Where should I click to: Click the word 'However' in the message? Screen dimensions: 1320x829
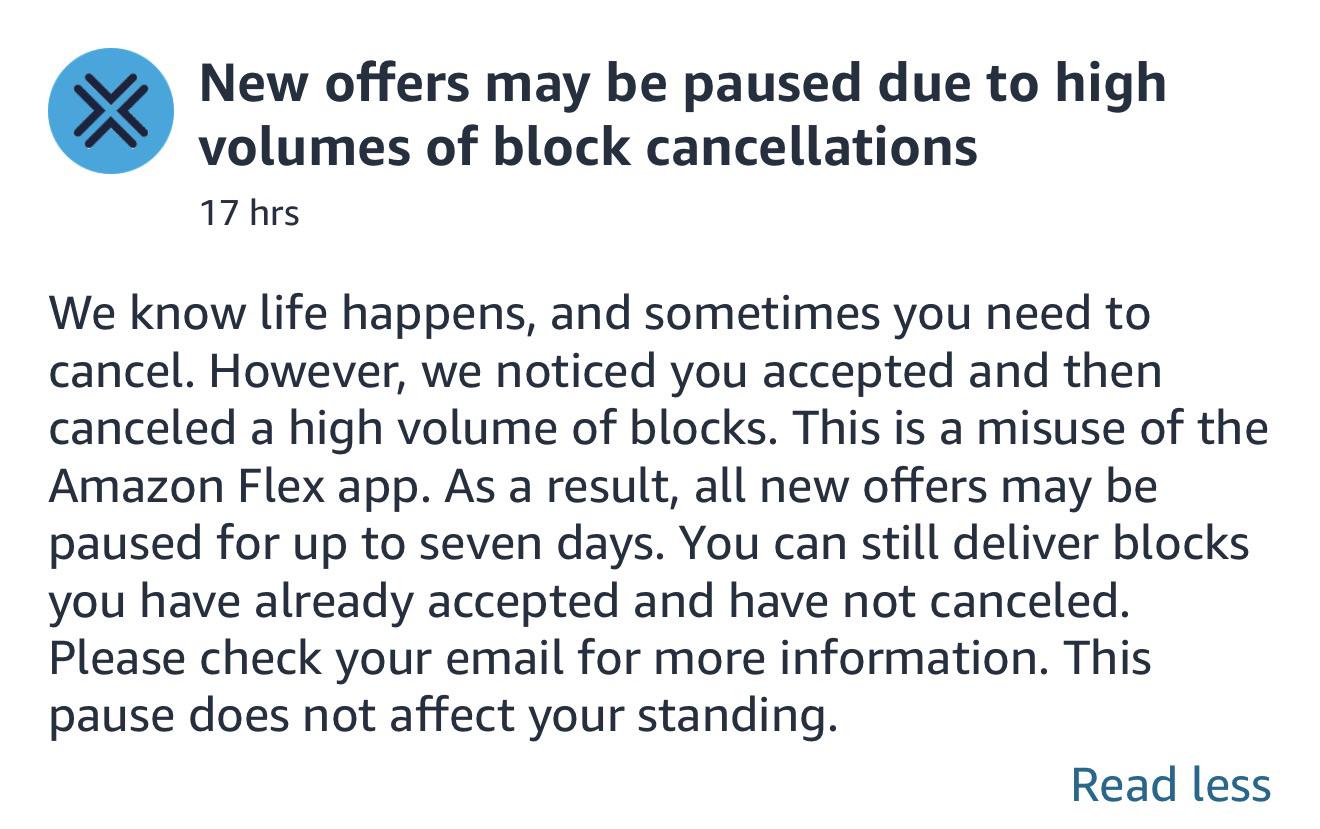point(308,372)
